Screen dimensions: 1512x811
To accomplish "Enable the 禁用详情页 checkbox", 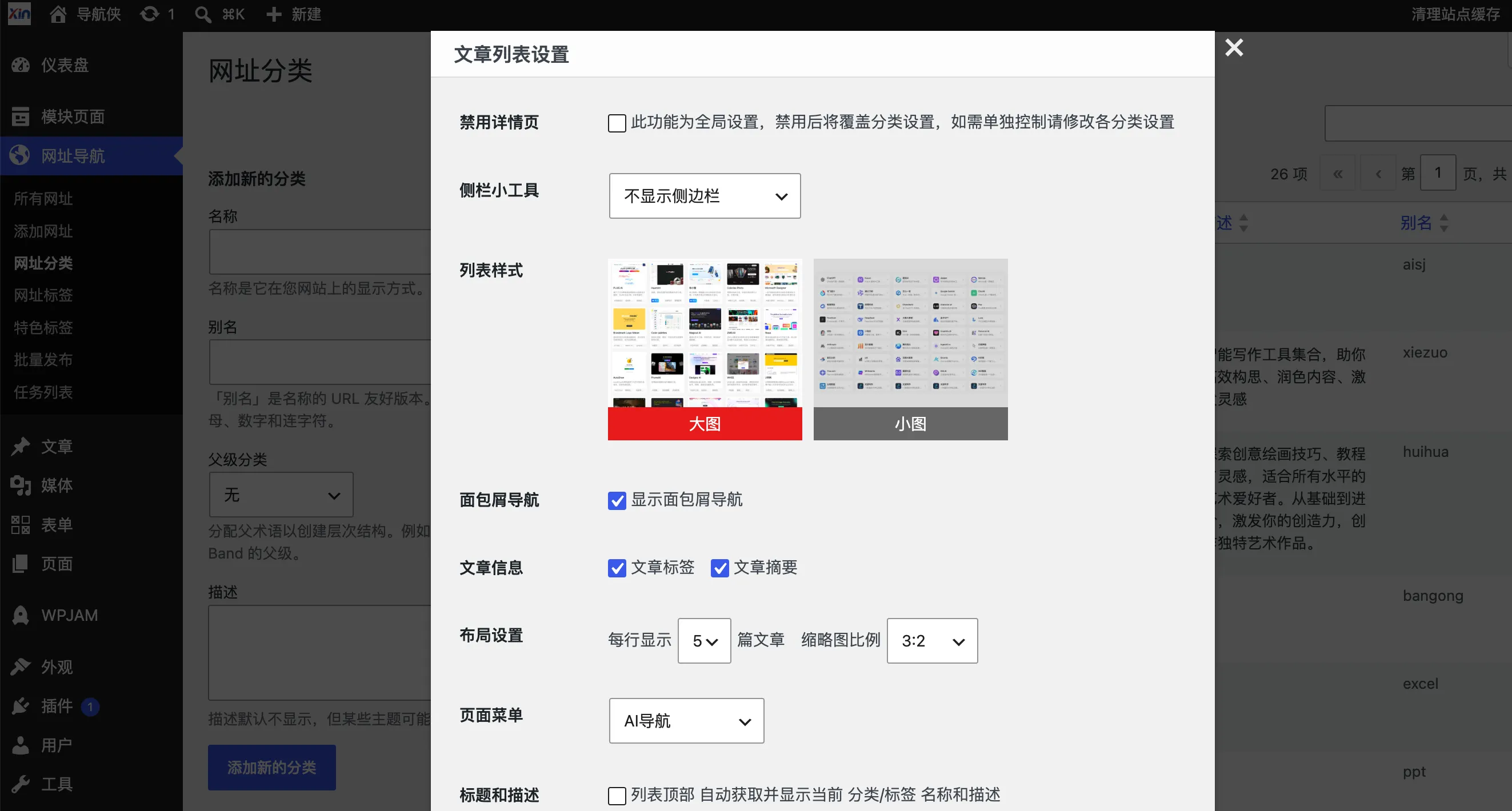I will pyautogui.click(x=617, y=123).
